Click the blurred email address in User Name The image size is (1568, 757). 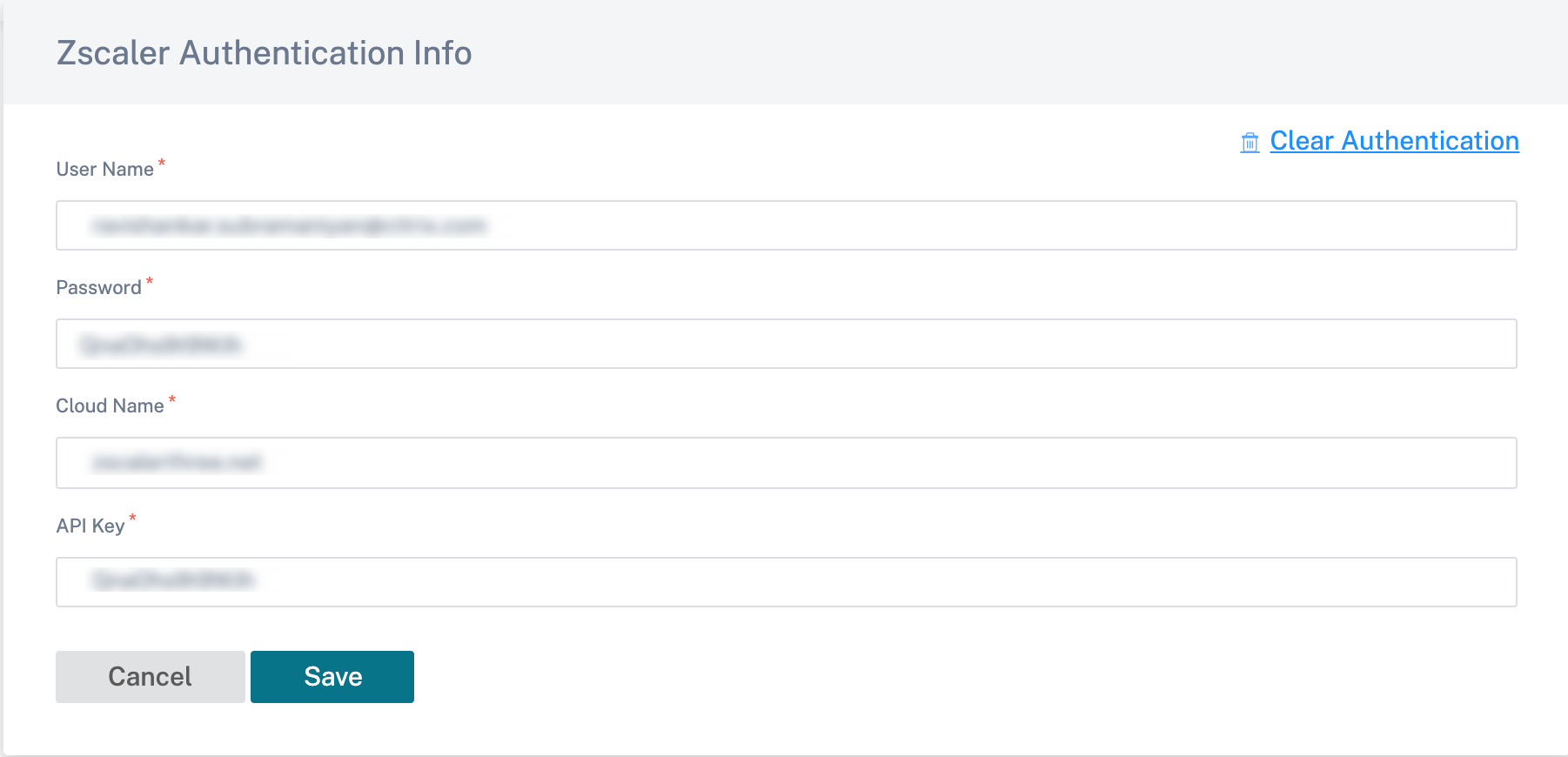click(289, 226)
